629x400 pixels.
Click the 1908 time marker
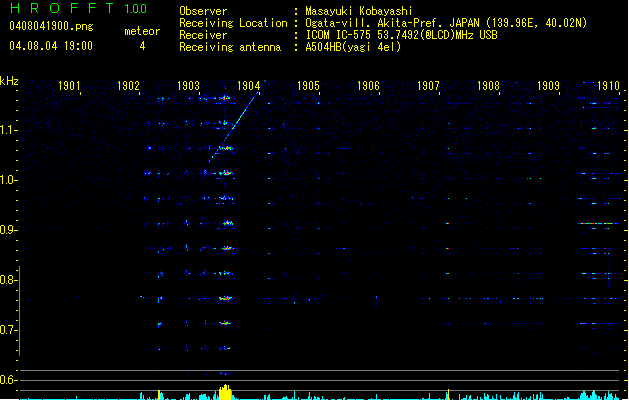tap(488, 86)
